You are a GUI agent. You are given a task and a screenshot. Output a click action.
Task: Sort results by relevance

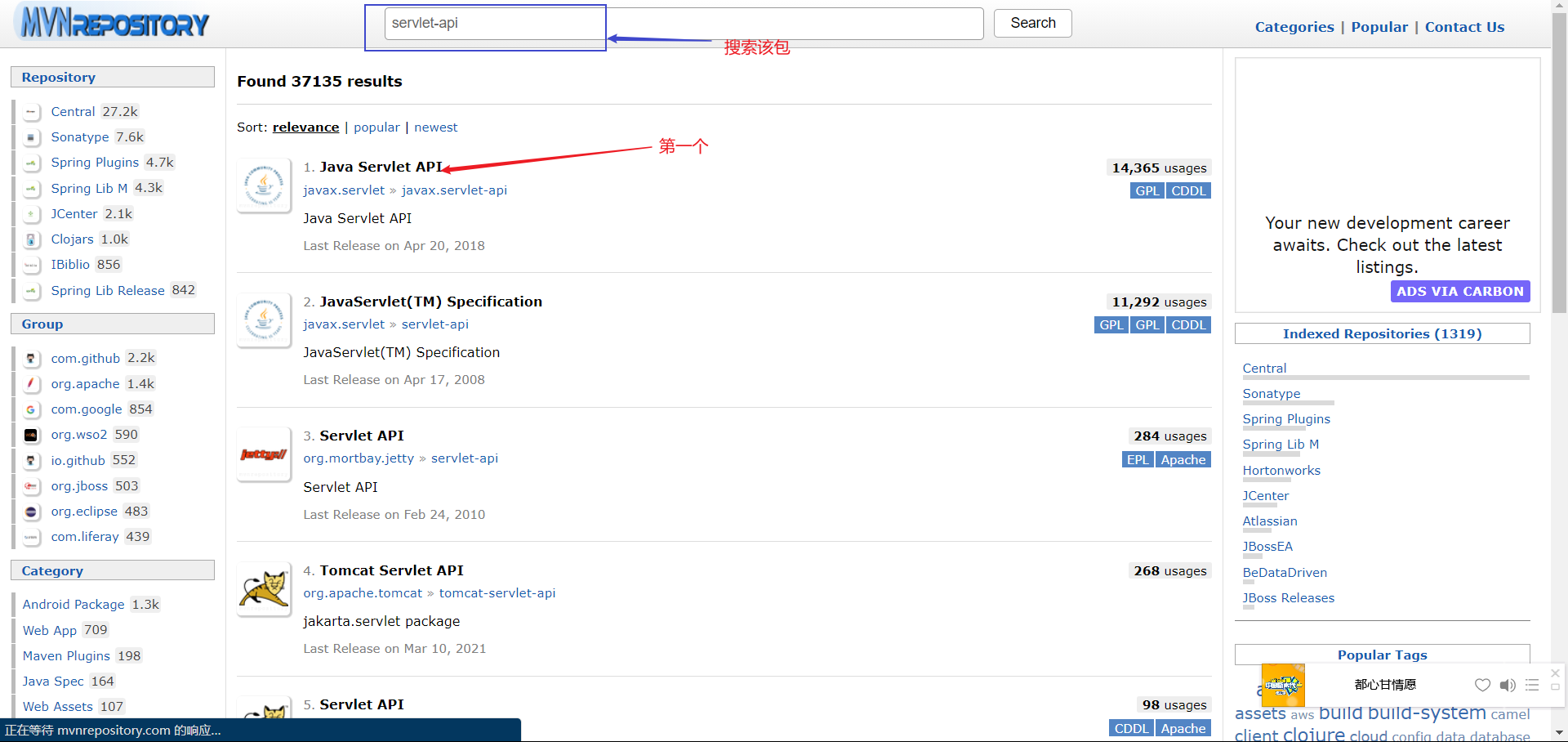pyautogui.click(x=305, y=127)
